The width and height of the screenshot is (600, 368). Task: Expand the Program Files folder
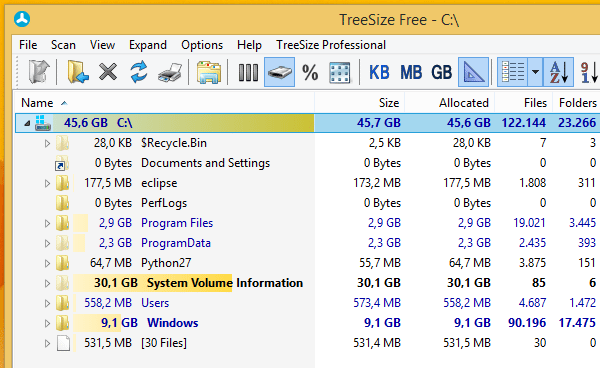47,223
